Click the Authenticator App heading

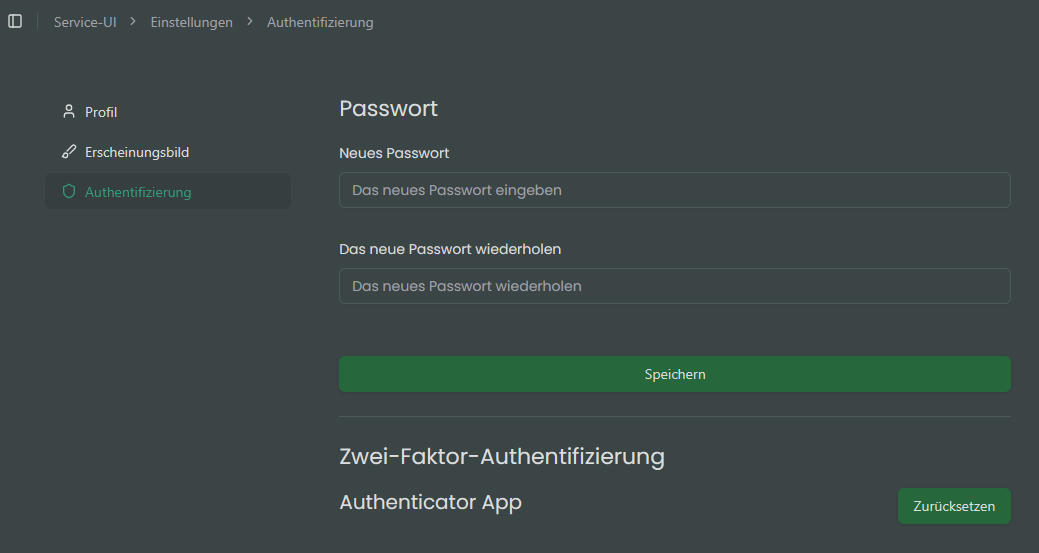(430, 502)
